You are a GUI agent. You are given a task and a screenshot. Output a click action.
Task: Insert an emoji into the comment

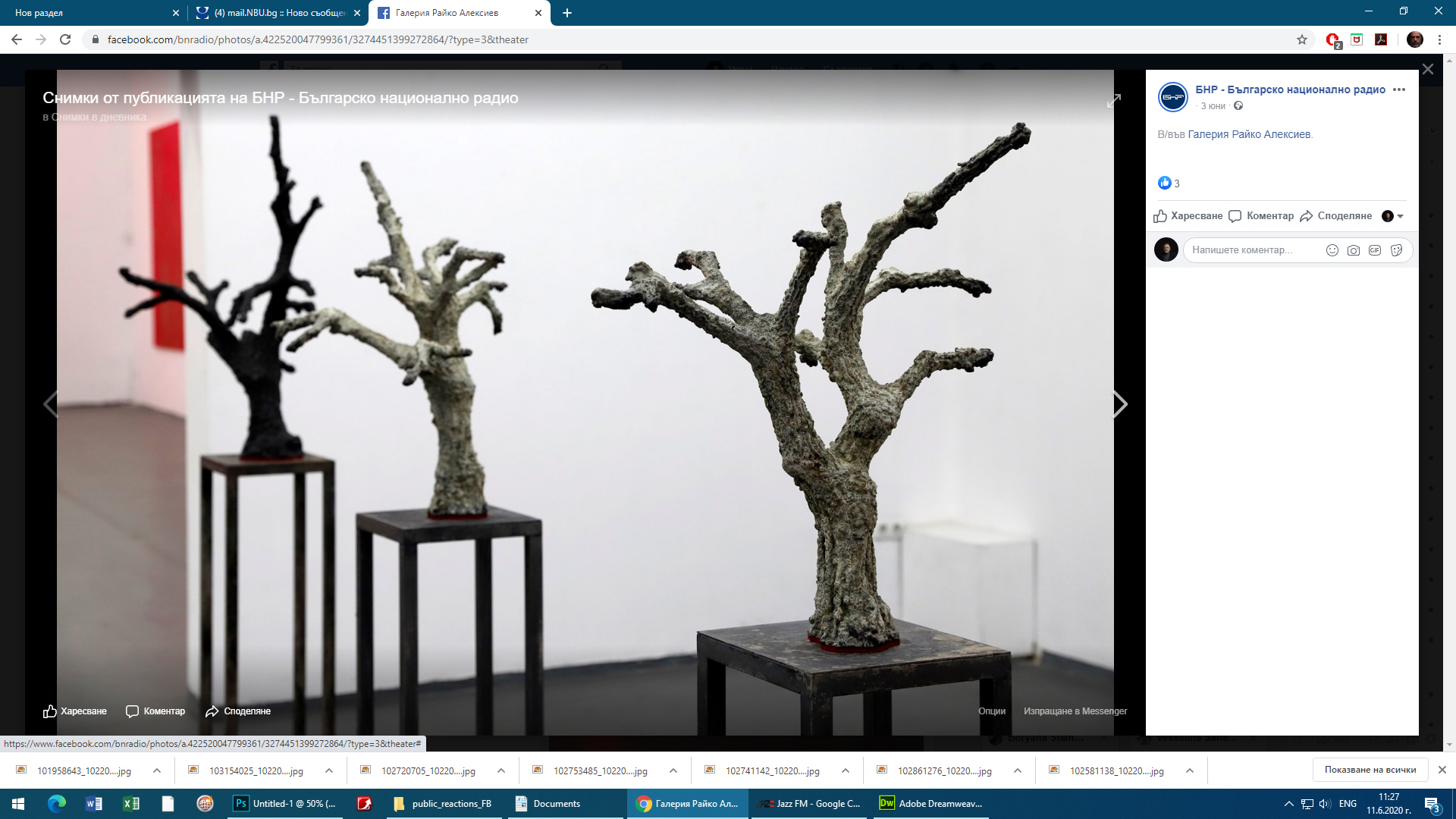tap(1332, 250)
